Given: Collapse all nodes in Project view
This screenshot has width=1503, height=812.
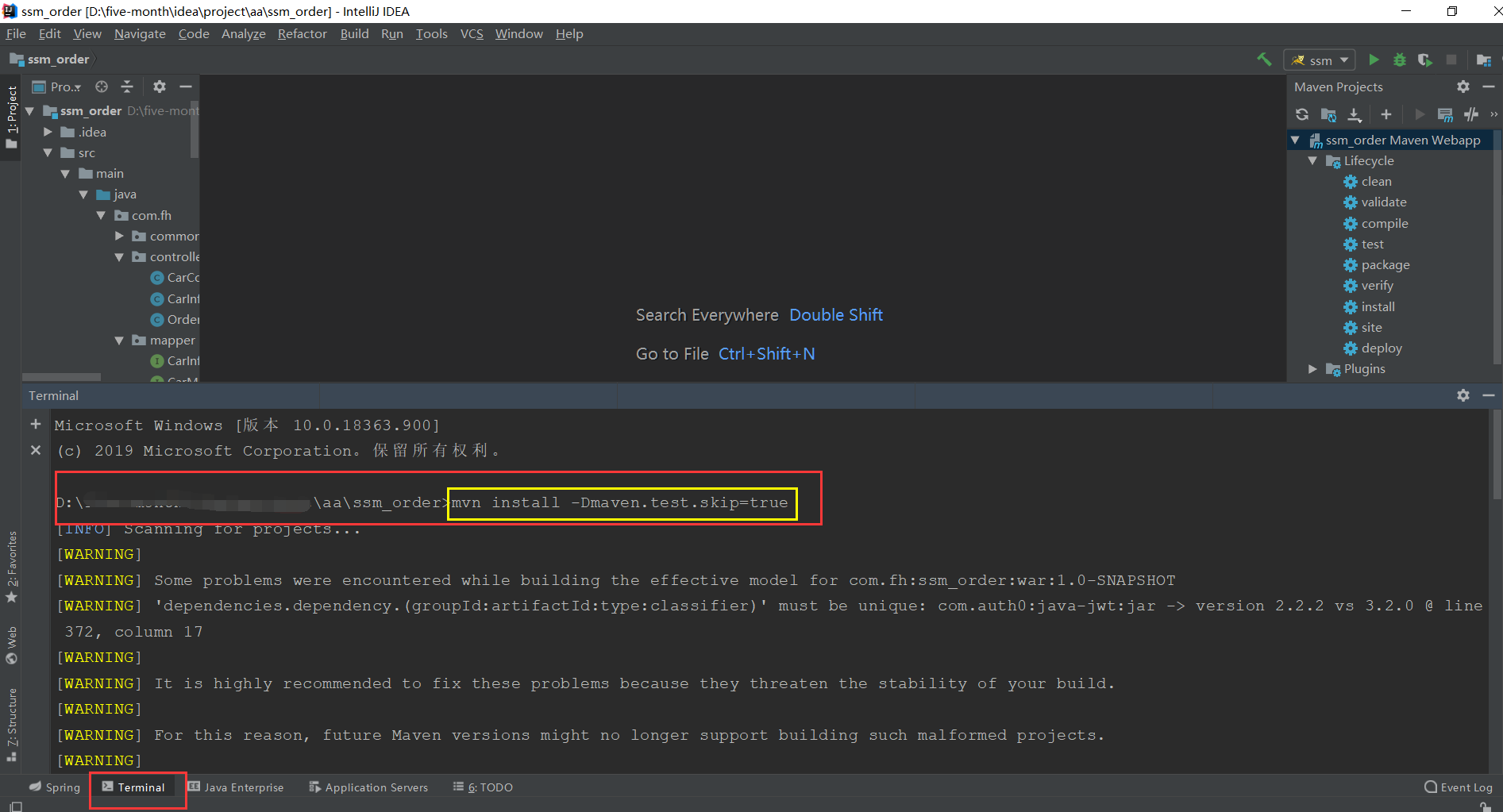Looking at the screenshot, I should pyautogui.click(x=127, y=87).
